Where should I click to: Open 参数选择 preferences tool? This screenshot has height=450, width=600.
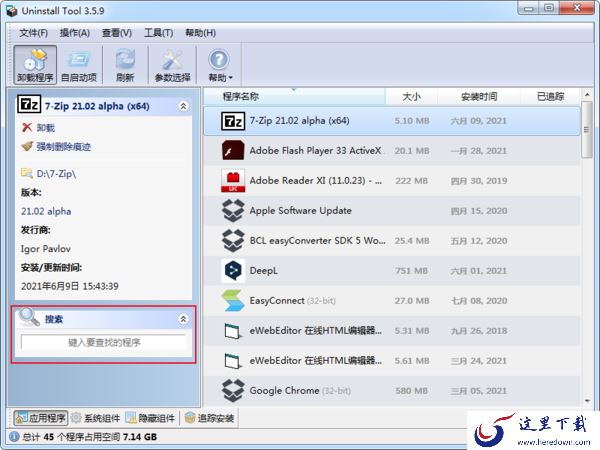[173, 65]
